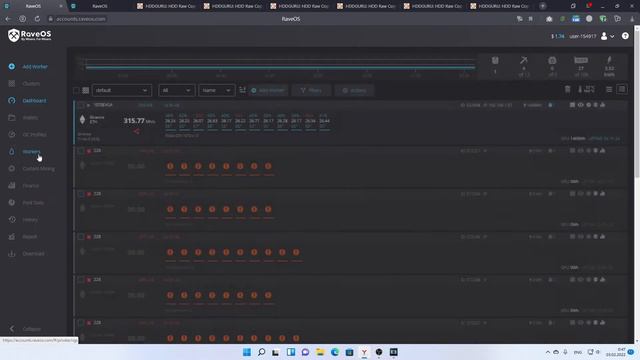The height and width of the screenshot is (360, 640).
Task: Open the console icon of active worker
Action: point(572,105)
